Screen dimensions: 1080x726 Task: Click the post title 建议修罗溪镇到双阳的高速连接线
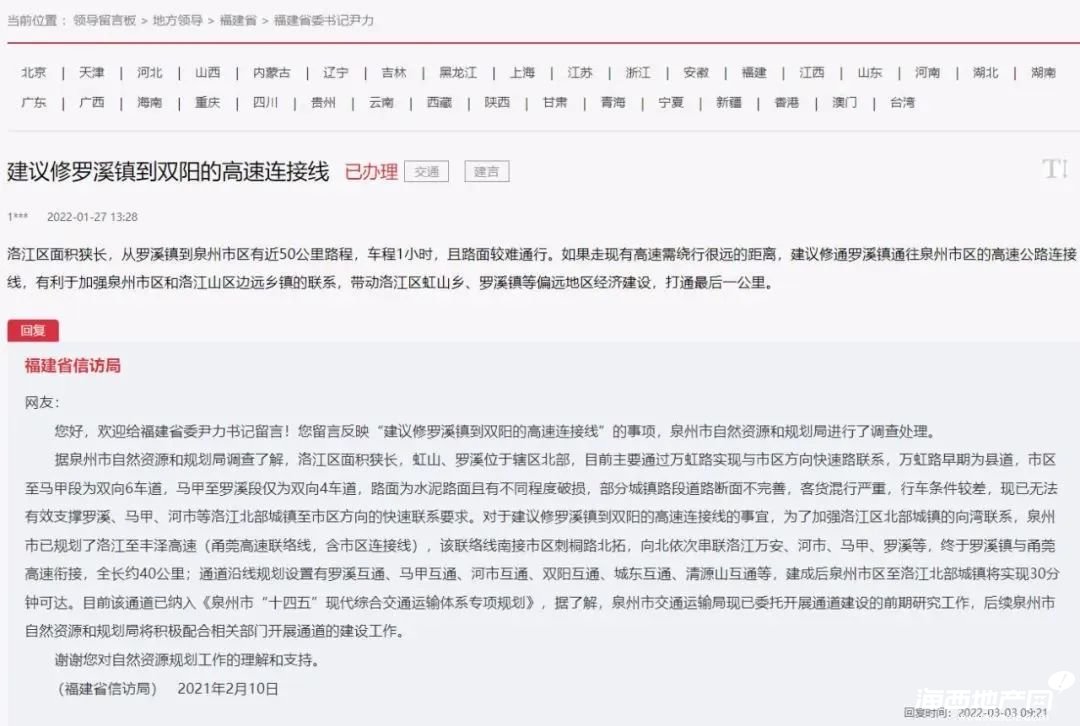coord(168,172)
